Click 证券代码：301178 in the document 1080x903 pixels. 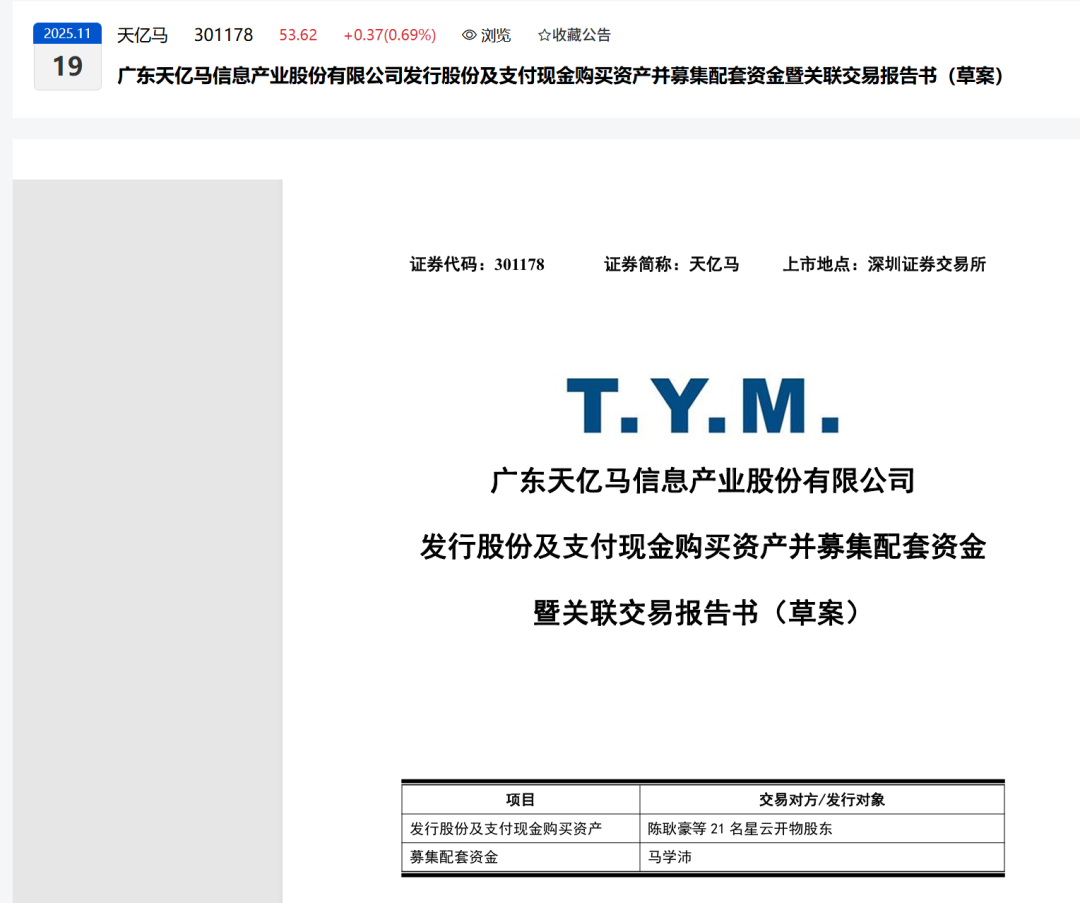[x=477, y=264]
